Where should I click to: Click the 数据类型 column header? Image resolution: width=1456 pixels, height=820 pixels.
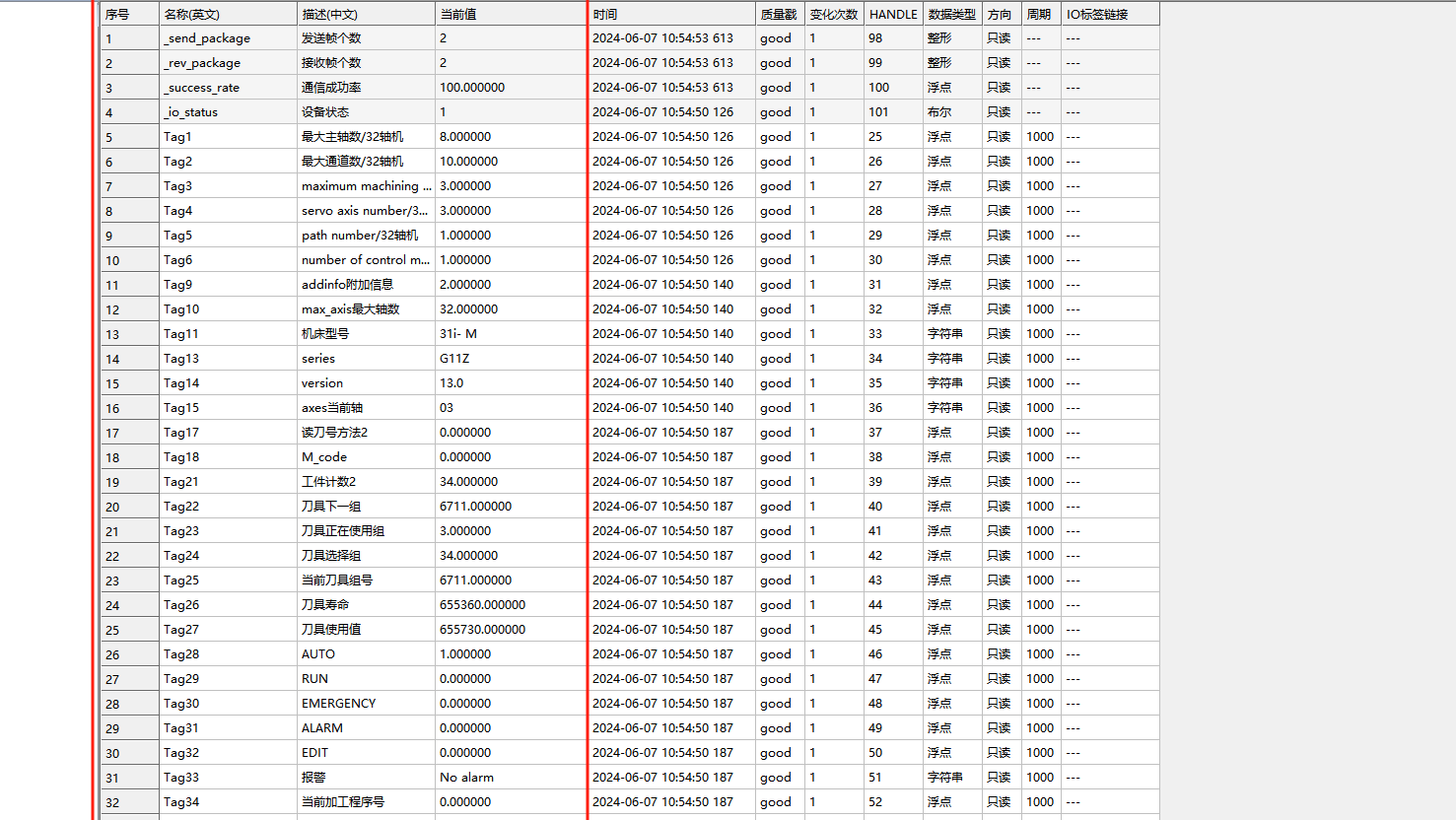click(952, 14)
